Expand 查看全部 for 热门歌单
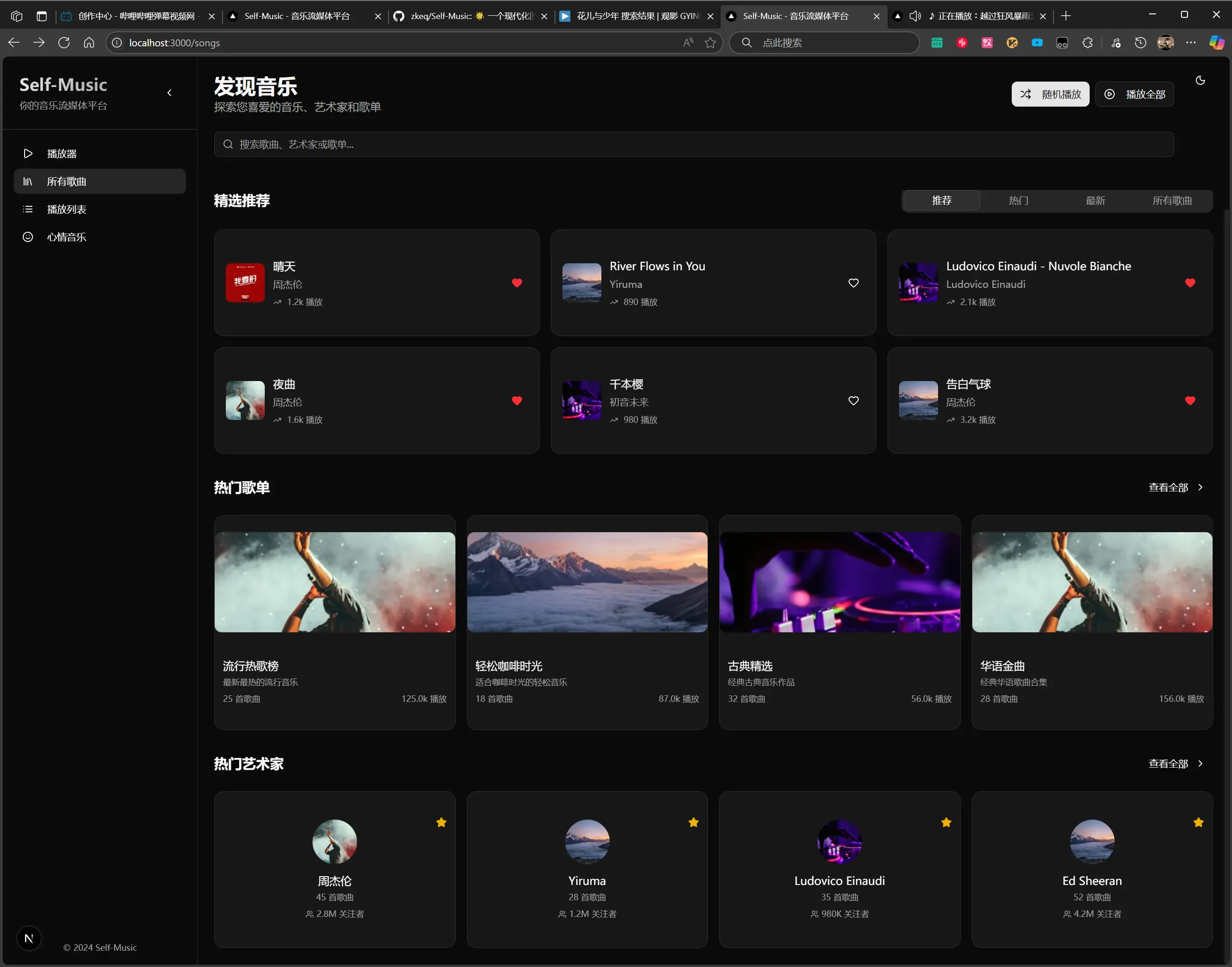Viewport: 1232px width, 967px height. (x=1175, y=487)
